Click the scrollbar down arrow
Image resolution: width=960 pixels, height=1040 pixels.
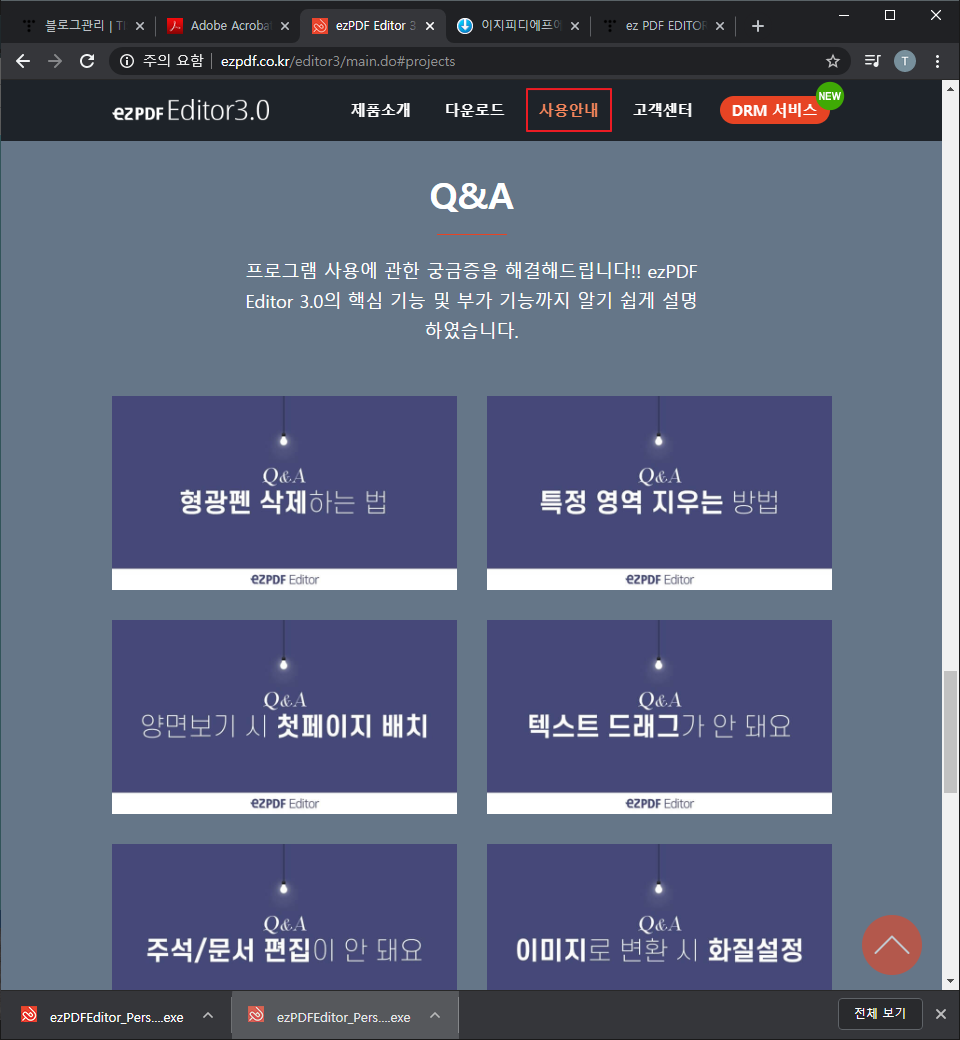(x=951, y=981)
